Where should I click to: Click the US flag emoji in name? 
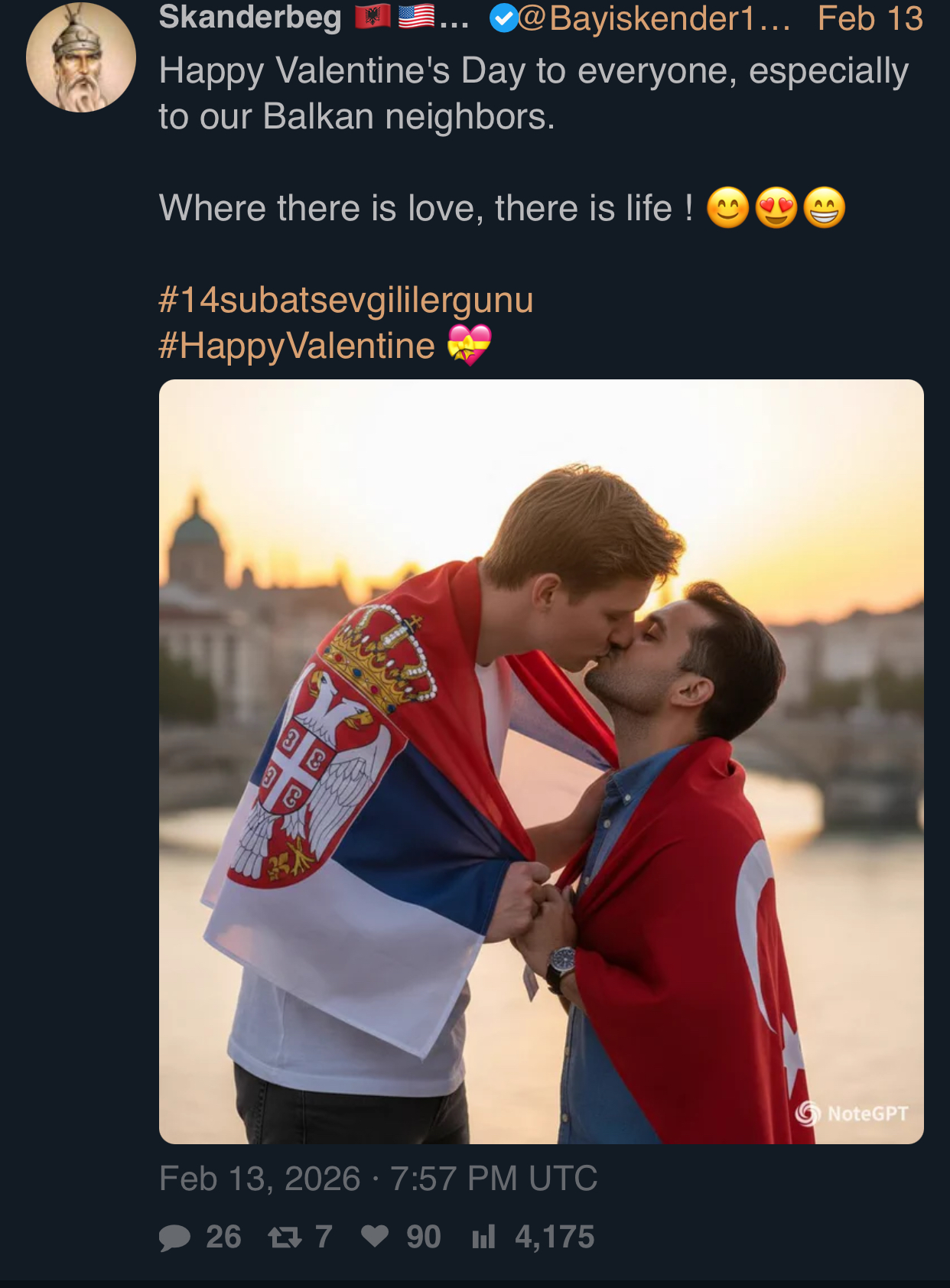tap(416, 17)
